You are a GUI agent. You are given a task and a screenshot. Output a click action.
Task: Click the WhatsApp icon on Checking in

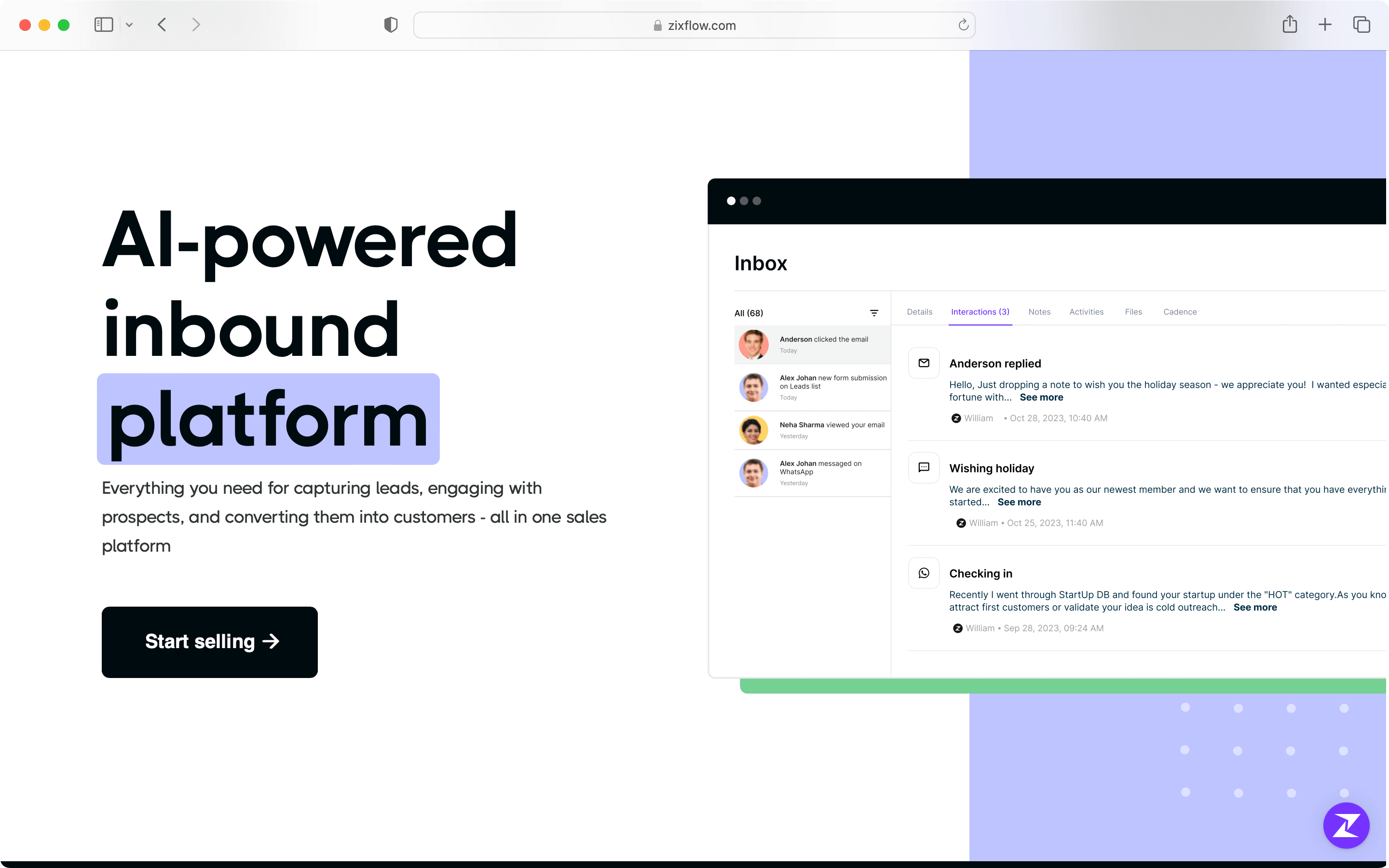click(924, 572)
